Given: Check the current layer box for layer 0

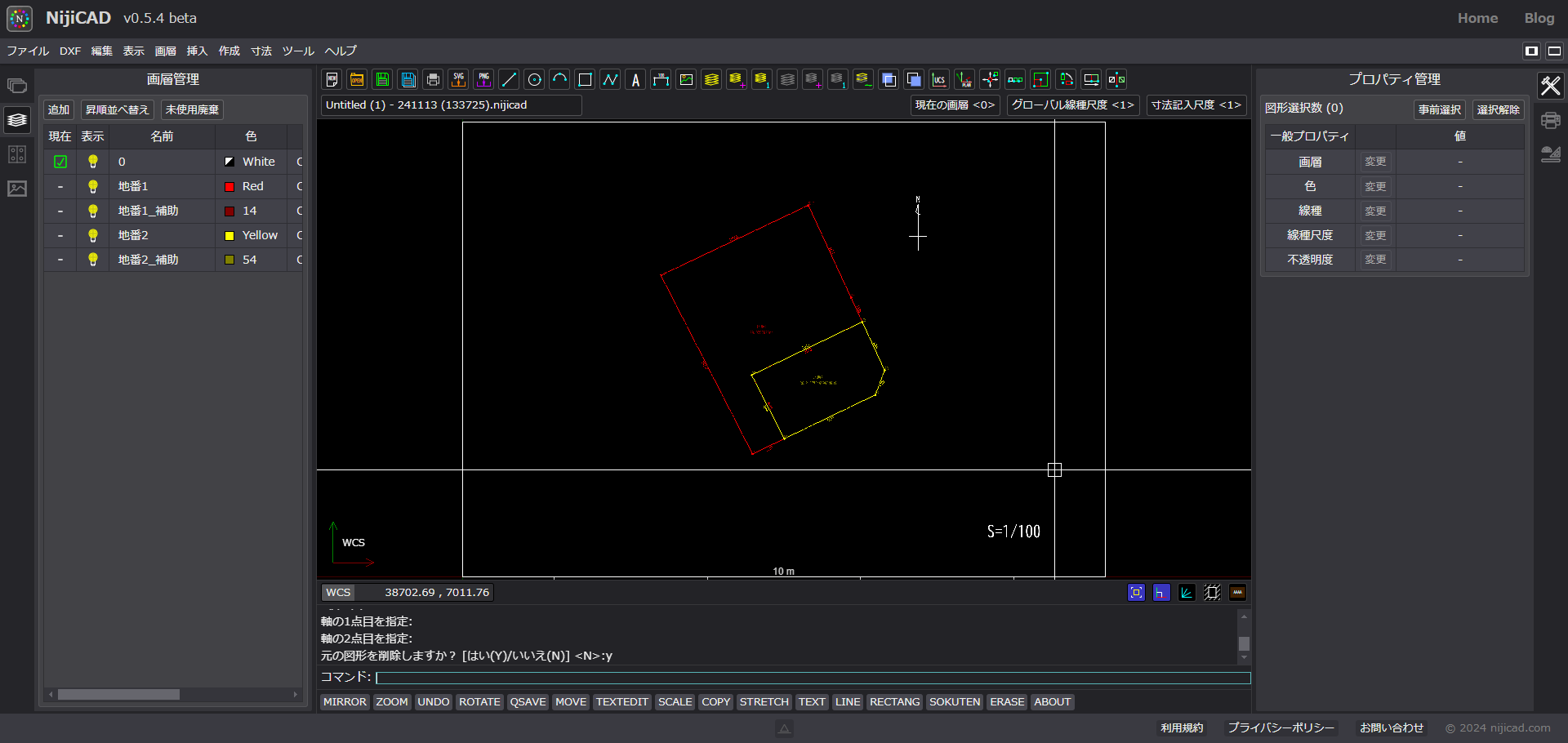Looking at the screenshot, I should (x=60, y=162).
